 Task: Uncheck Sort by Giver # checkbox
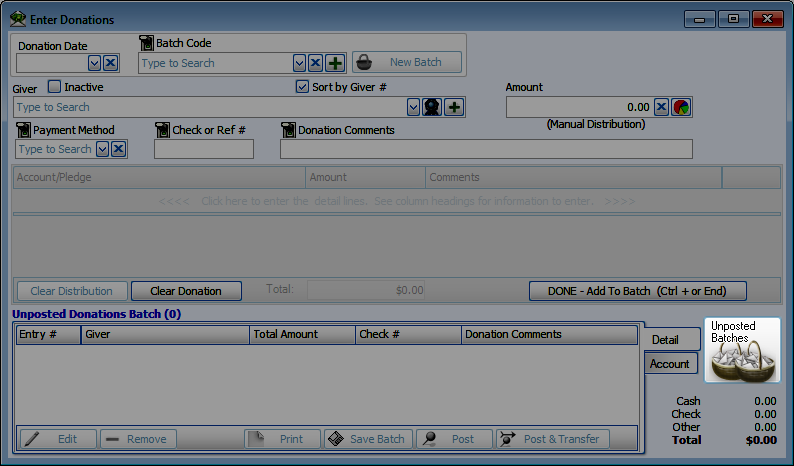pos(302,87)
